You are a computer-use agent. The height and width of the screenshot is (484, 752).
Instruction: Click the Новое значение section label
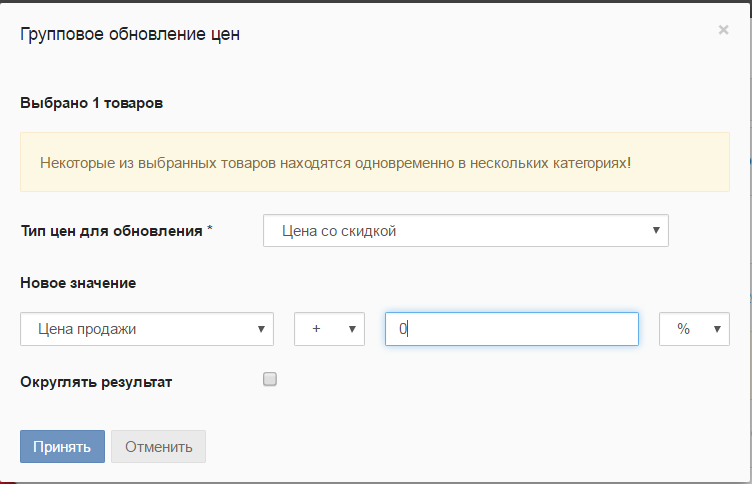(x=78, y=283)
